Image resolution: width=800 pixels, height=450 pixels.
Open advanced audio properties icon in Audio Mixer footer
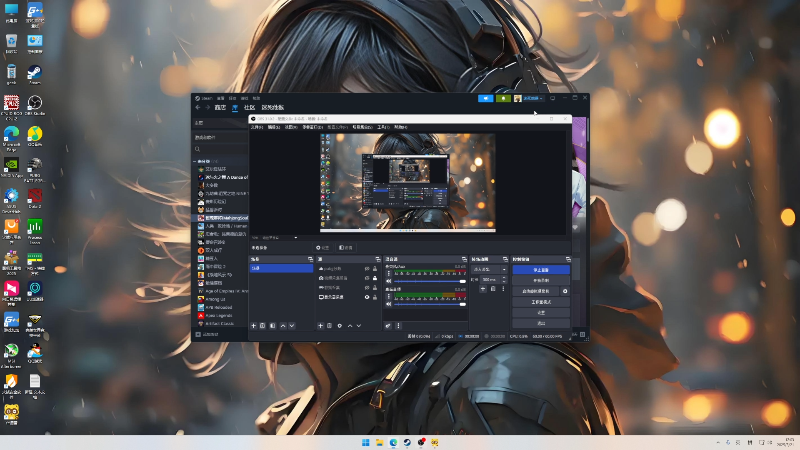pyautogui.click(x=388, y=326)
